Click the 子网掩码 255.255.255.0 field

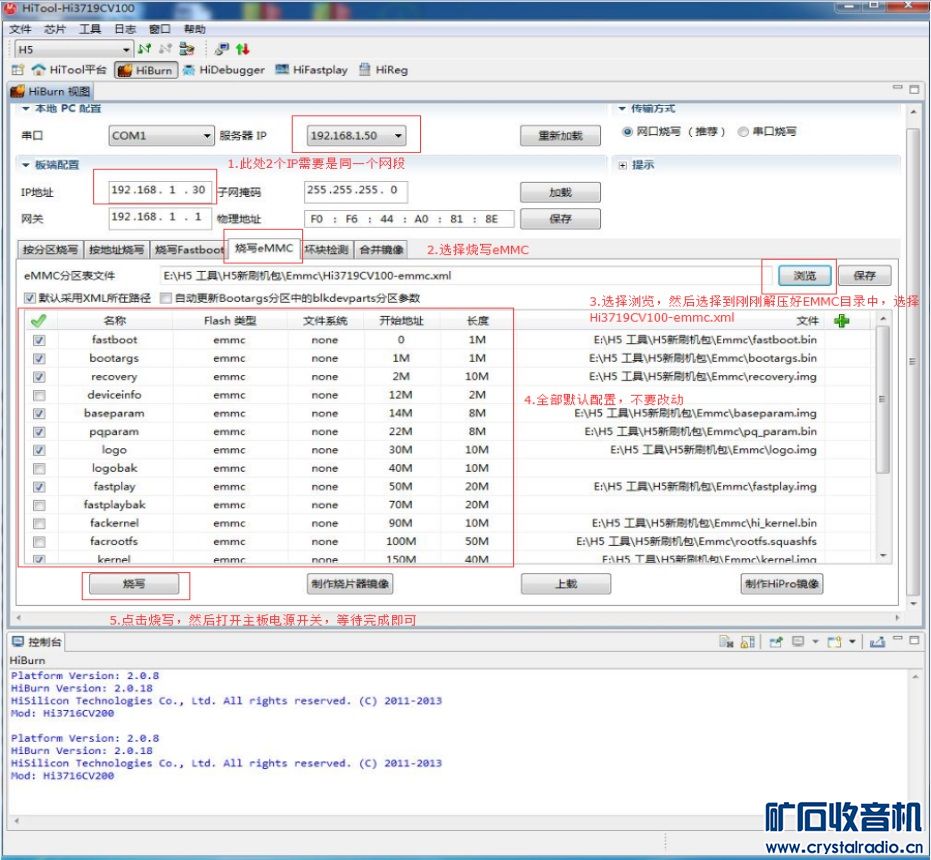tap(355, 191)
